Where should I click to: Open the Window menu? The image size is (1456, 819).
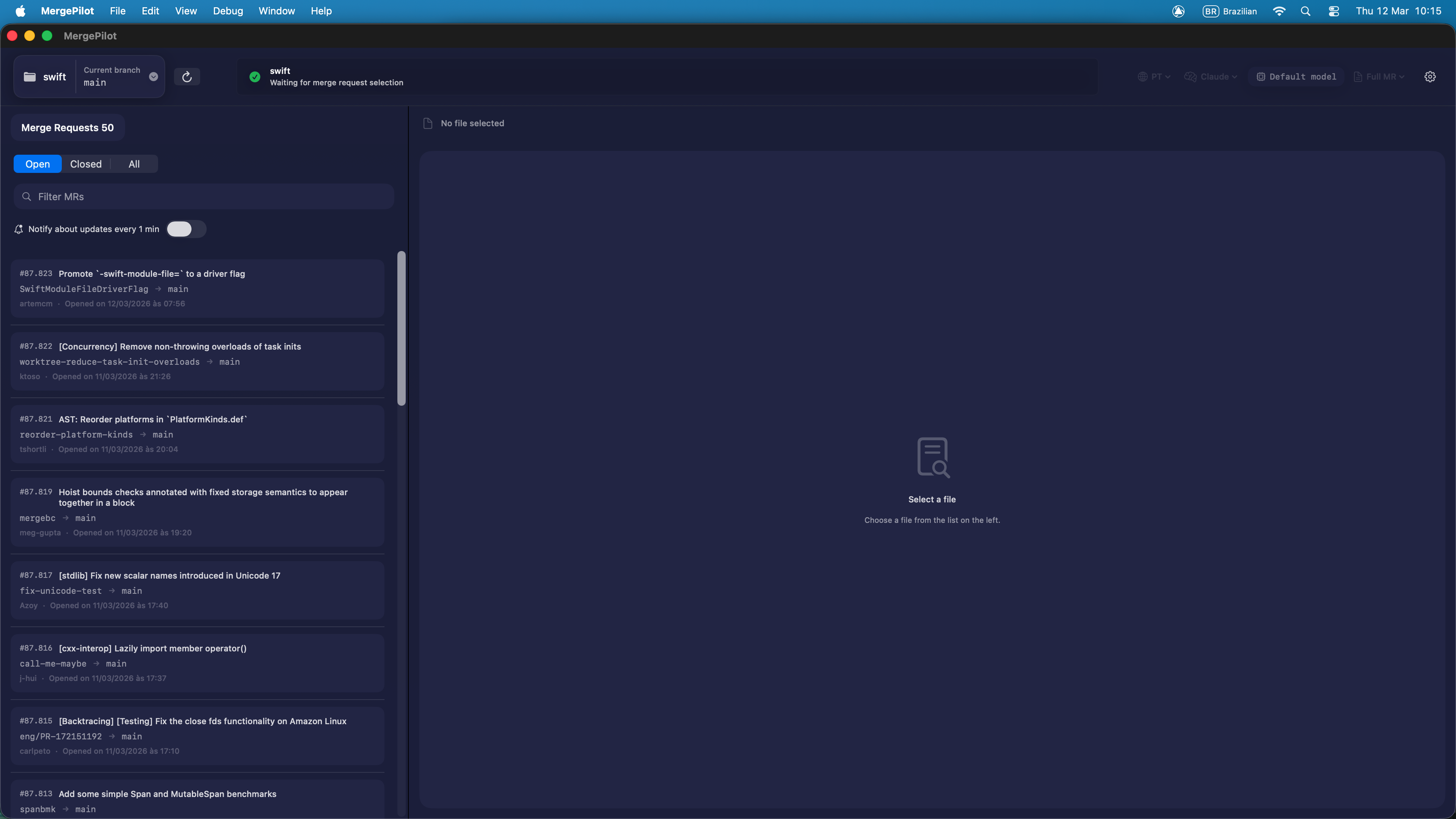tap(276, 11)
